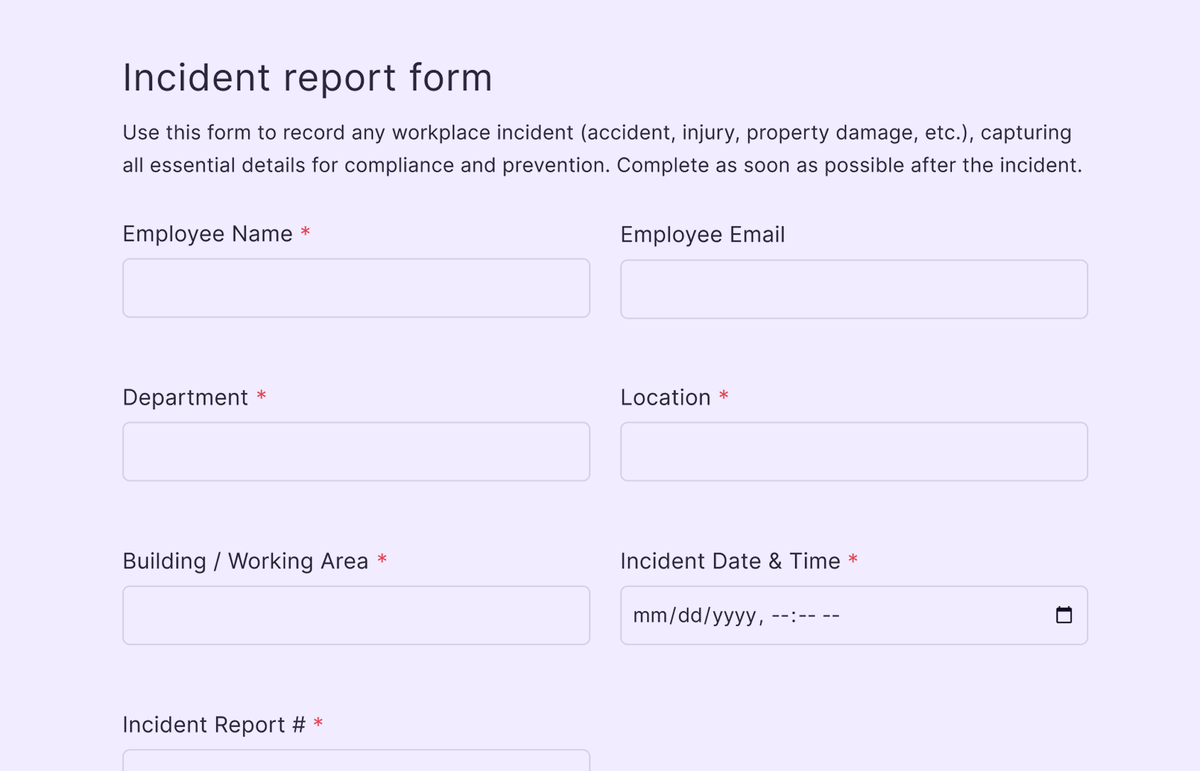1200x771 pixels.
Task: Click the Incident Date & Time label
Action: click(728, 560)
